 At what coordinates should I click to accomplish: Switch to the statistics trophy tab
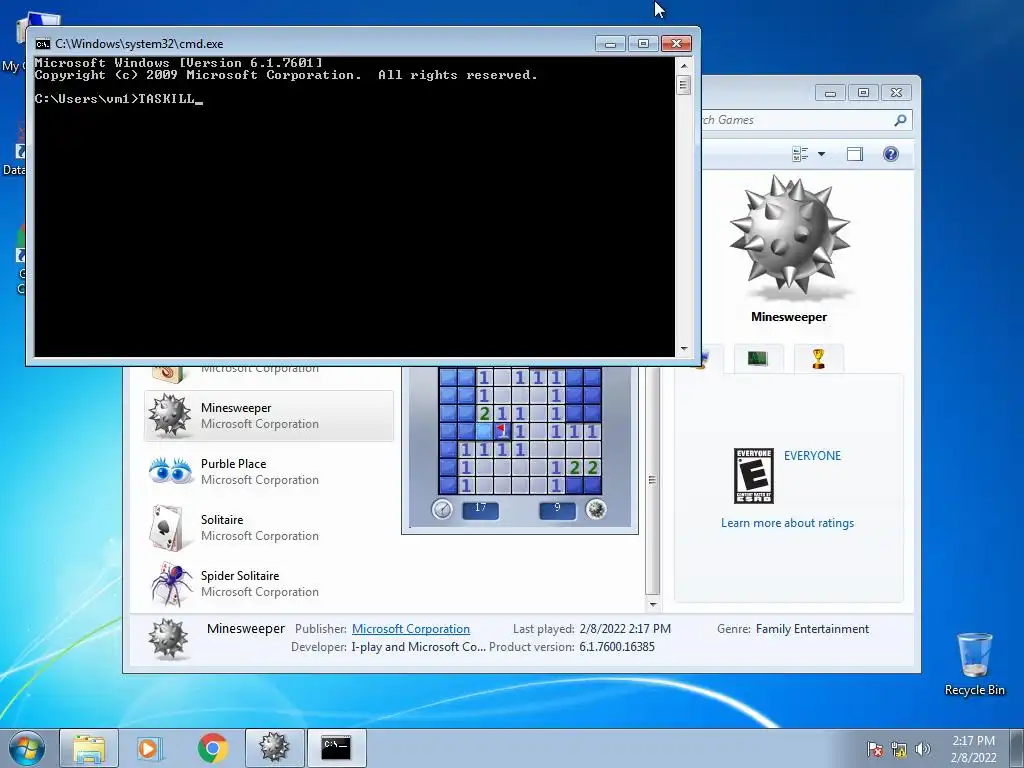pyautogui.click(x=818, y=359)
